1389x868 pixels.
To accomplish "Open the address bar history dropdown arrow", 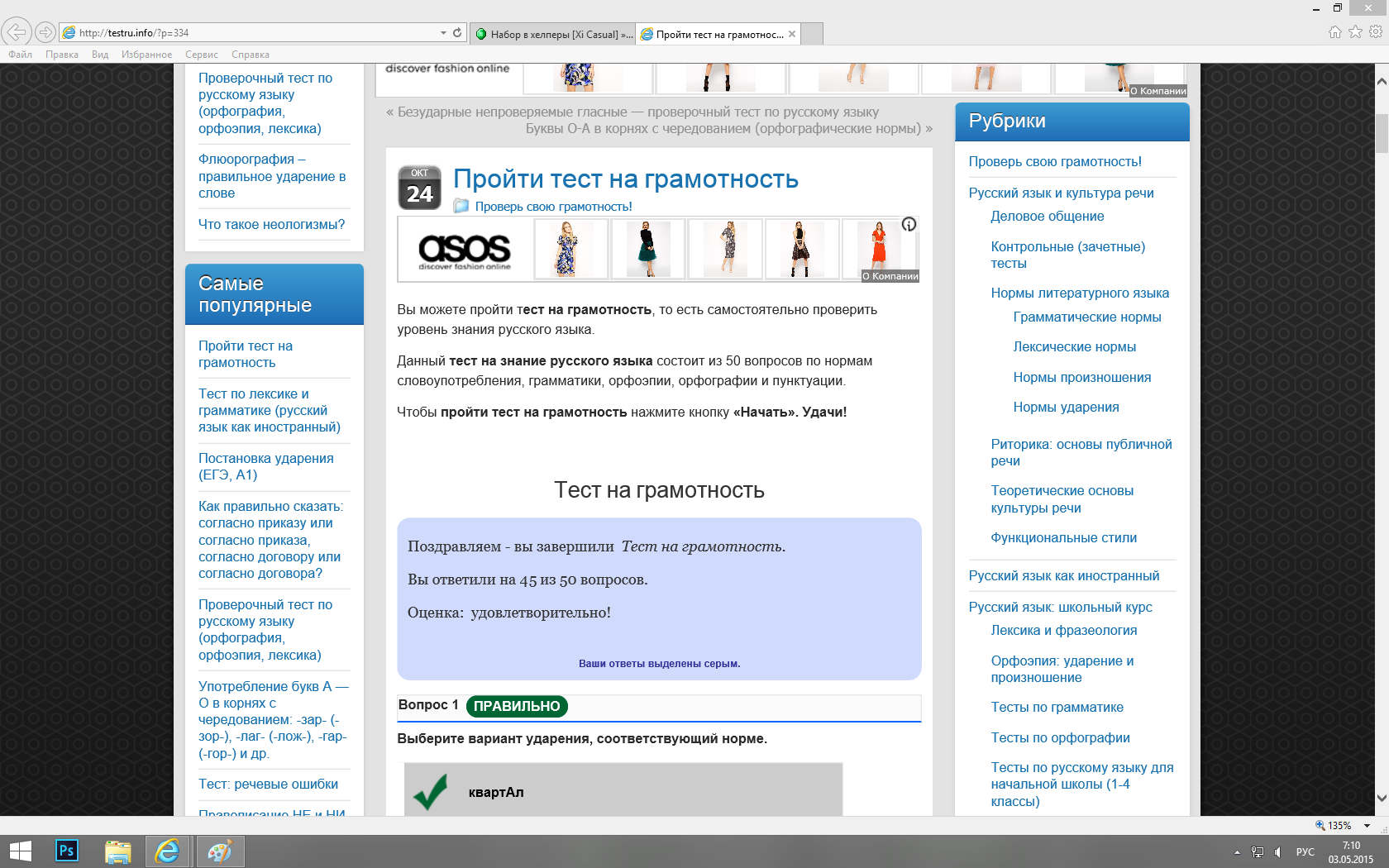I will [x=443, y=32].
